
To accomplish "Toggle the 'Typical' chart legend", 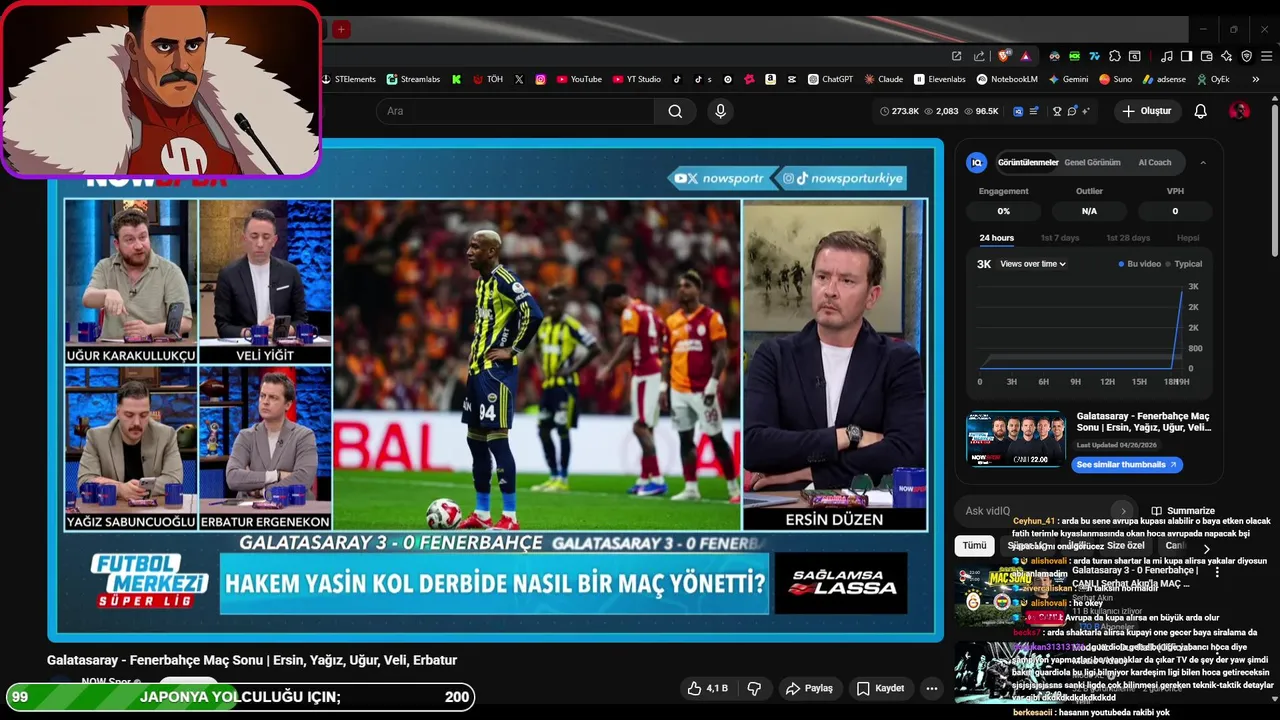I will tap(1184, 264).
